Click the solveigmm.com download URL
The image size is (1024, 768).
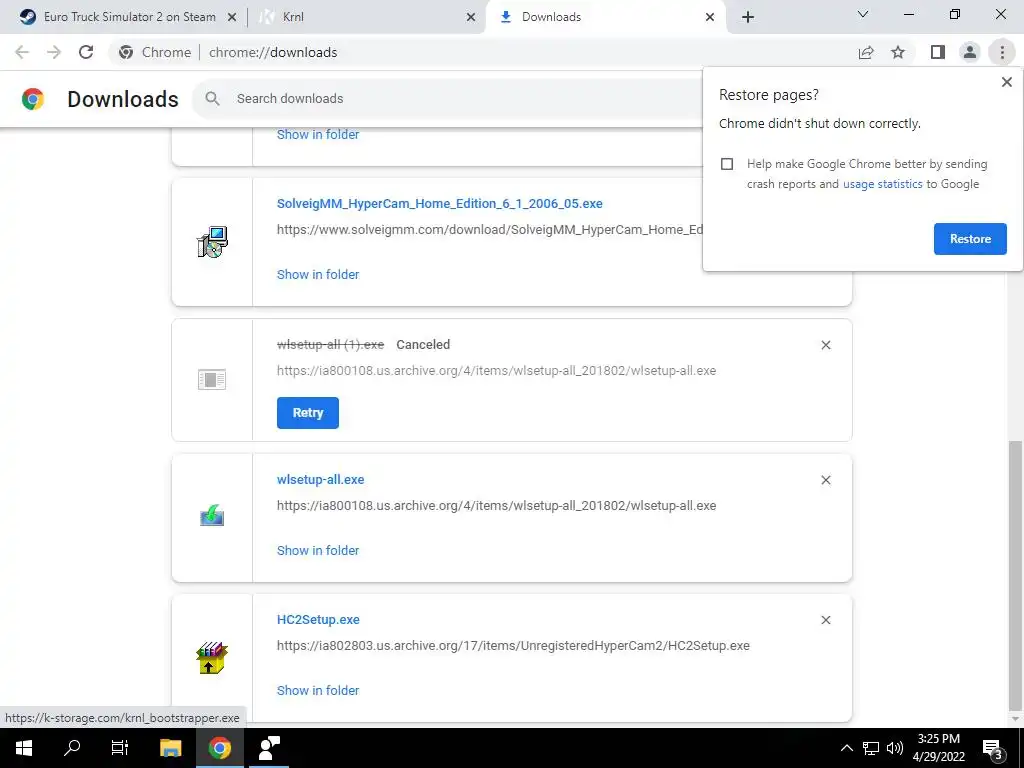point(490,230)
